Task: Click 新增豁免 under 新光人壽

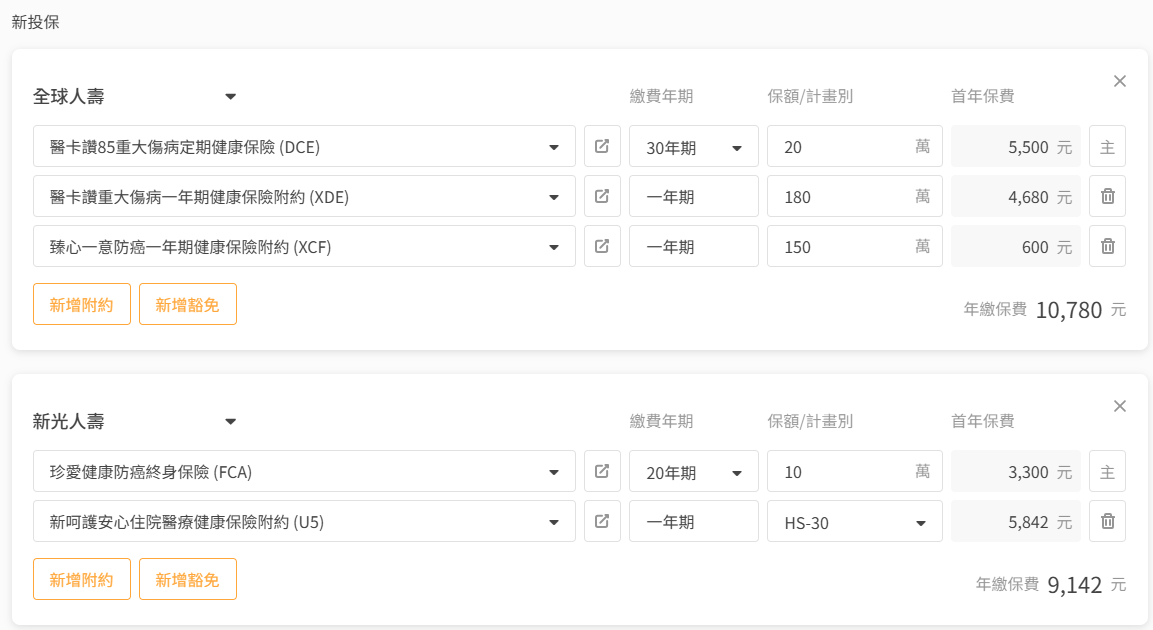Action: coord(188,579)
